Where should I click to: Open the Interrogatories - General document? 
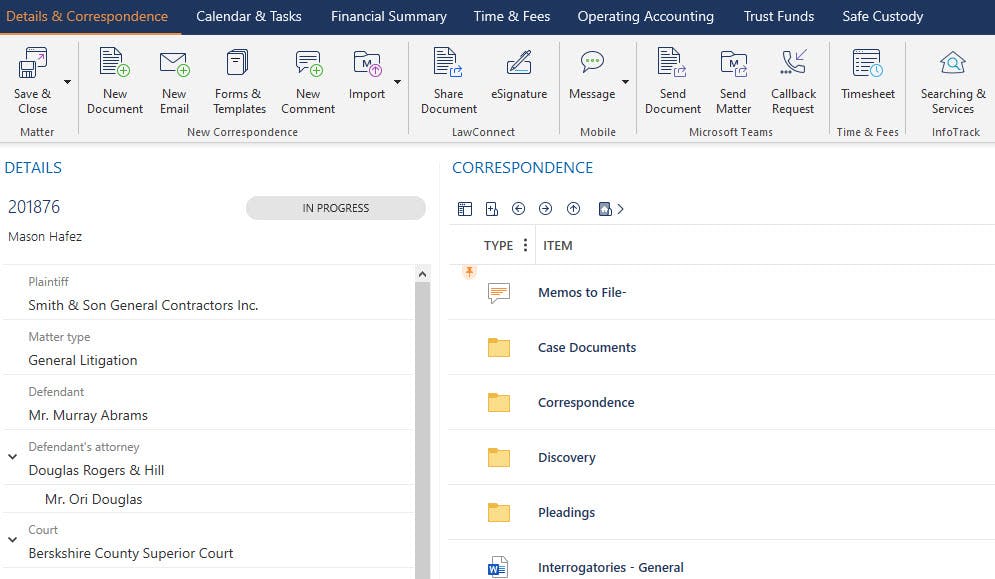610,567
